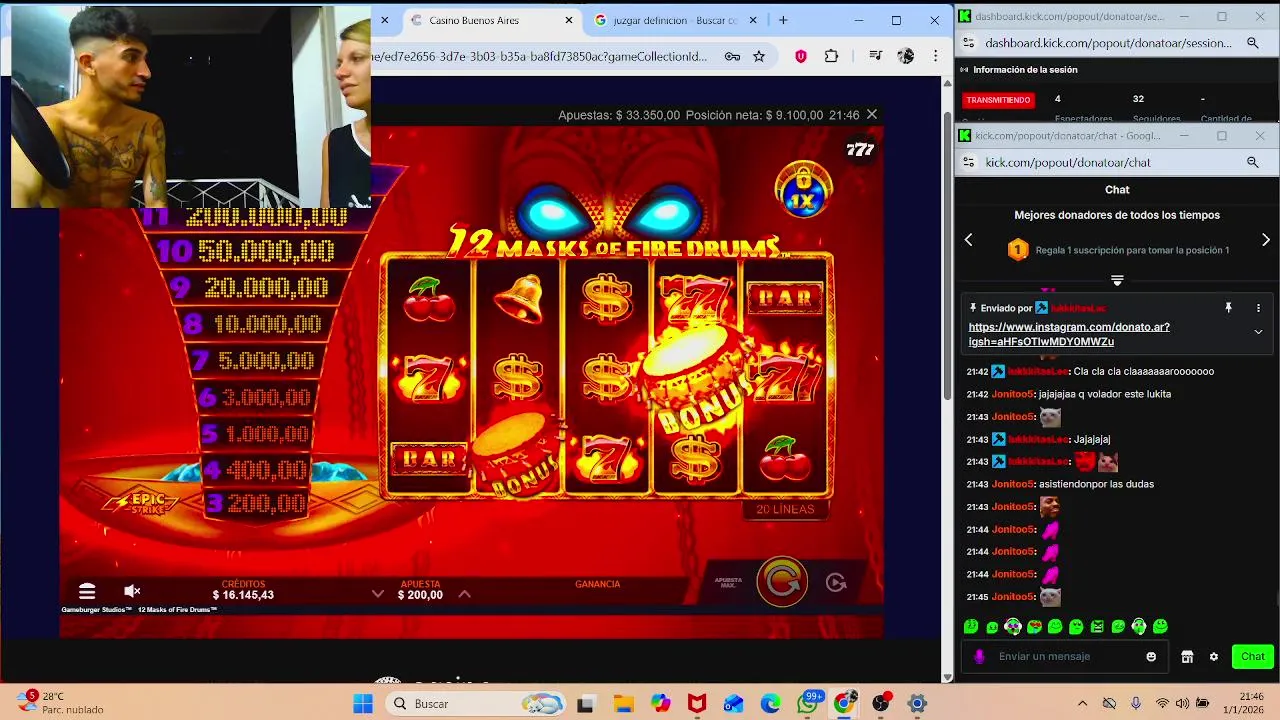Open saved password key icon
The width and height of the screenshot is (1280, 720).
(732, 56)
